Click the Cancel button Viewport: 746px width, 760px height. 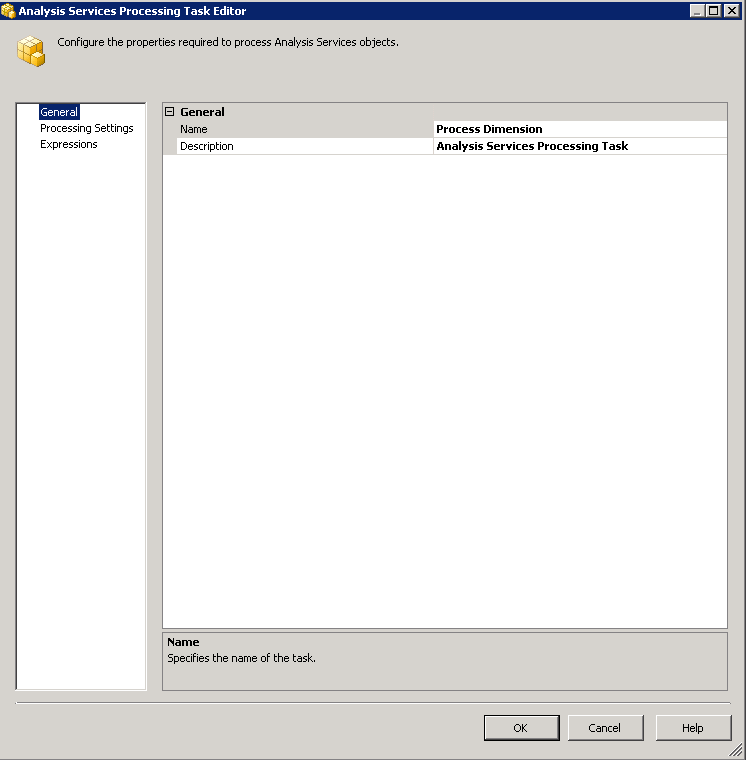605,728
